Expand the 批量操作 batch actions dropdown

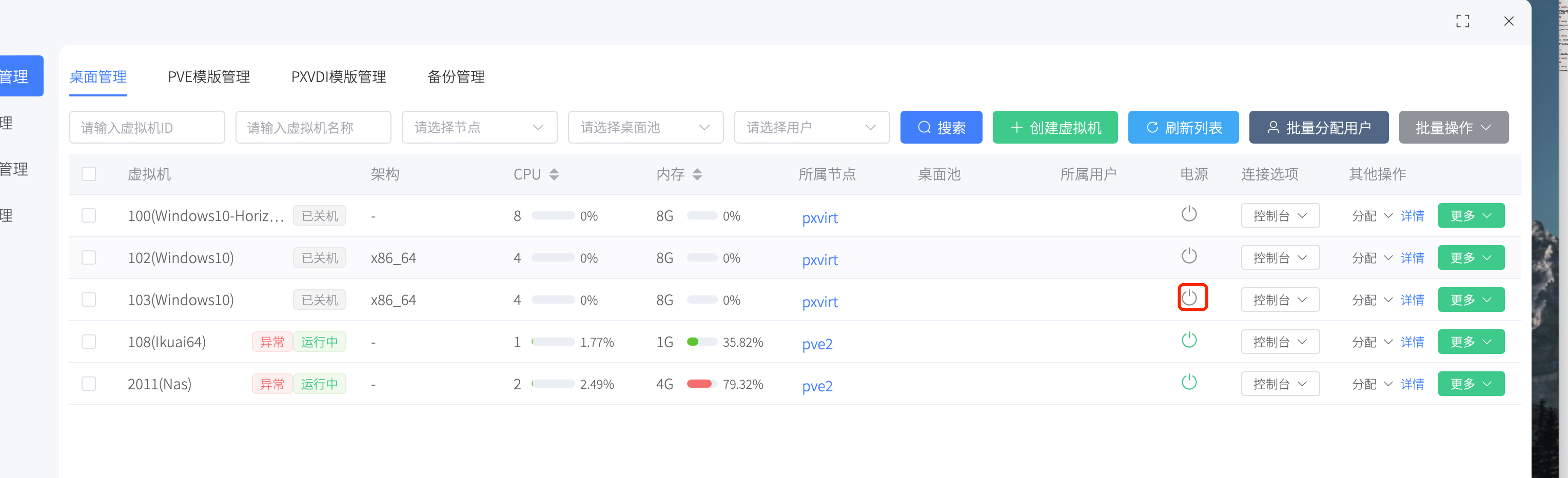click(x=1453, y=127)
